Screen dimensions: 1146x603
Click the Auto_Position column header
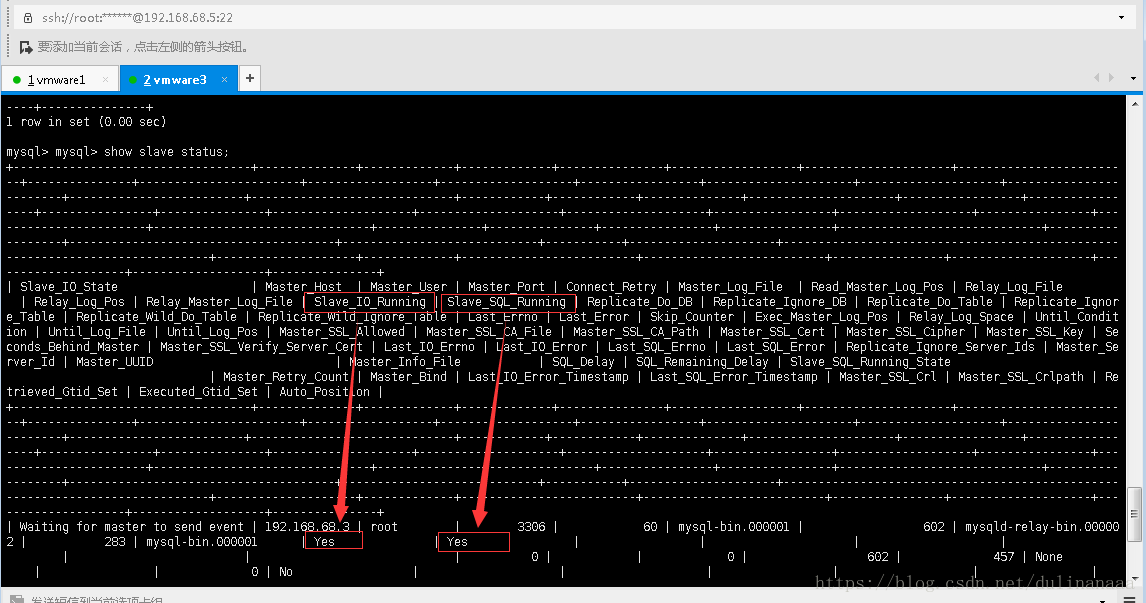click(x=325, y=392)
